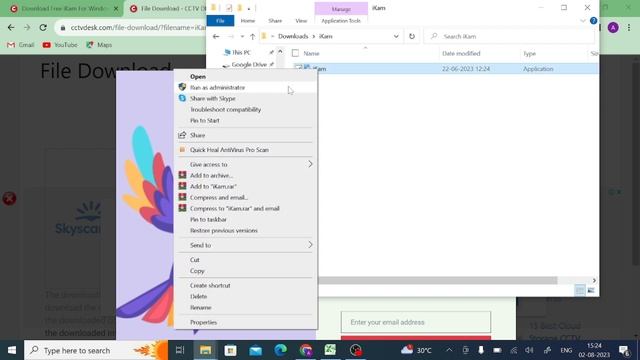
Task: Click Explorer up one level arrow
Action: pos(253,36)
